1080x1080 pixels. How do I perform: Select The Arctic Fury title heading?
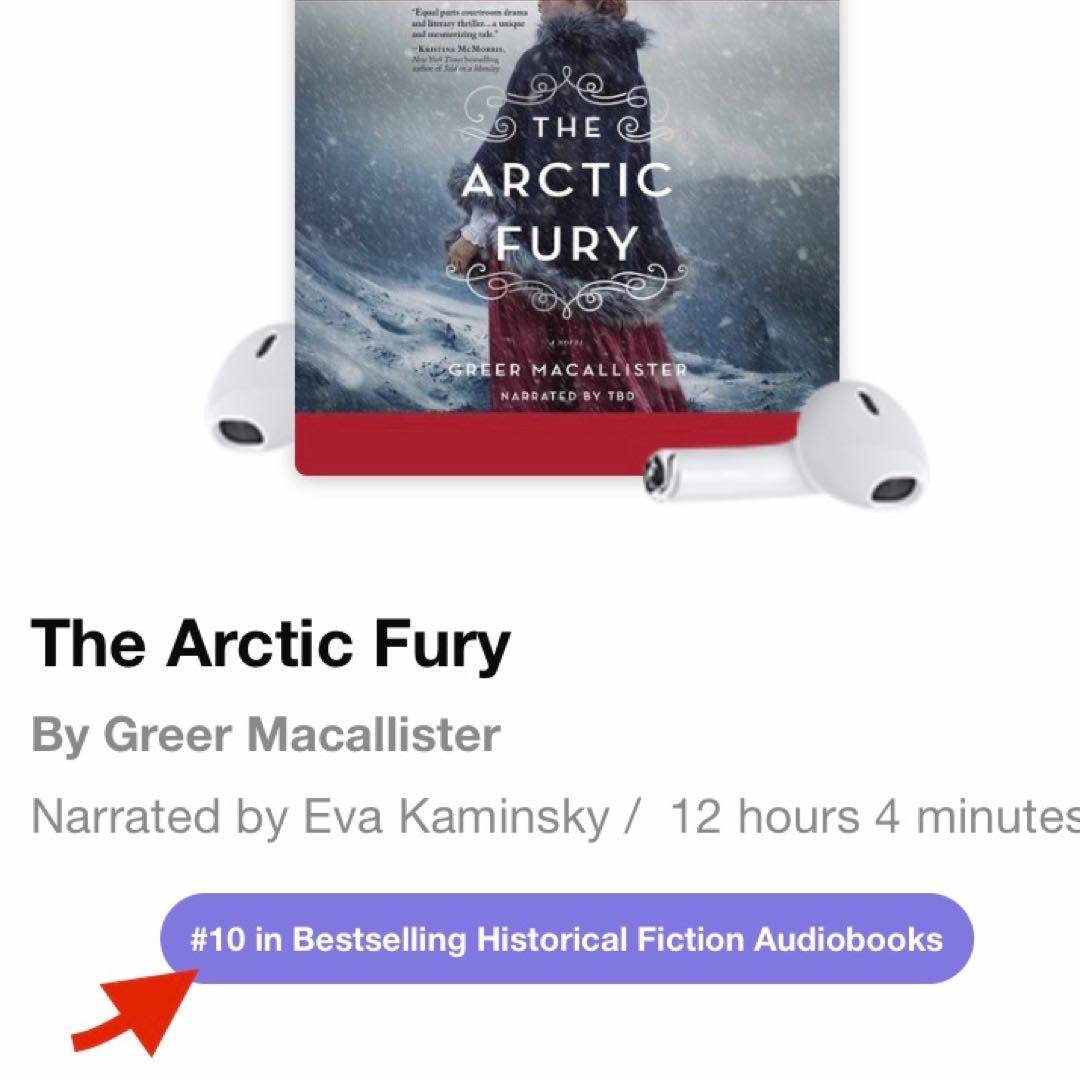tap(271, 644)
